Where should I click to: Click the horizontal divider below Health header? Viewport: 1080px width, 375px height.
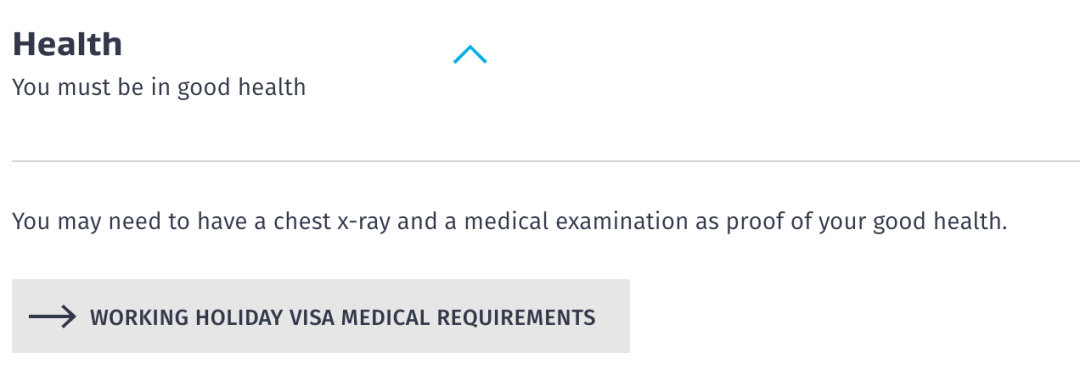tap(546, 161)
